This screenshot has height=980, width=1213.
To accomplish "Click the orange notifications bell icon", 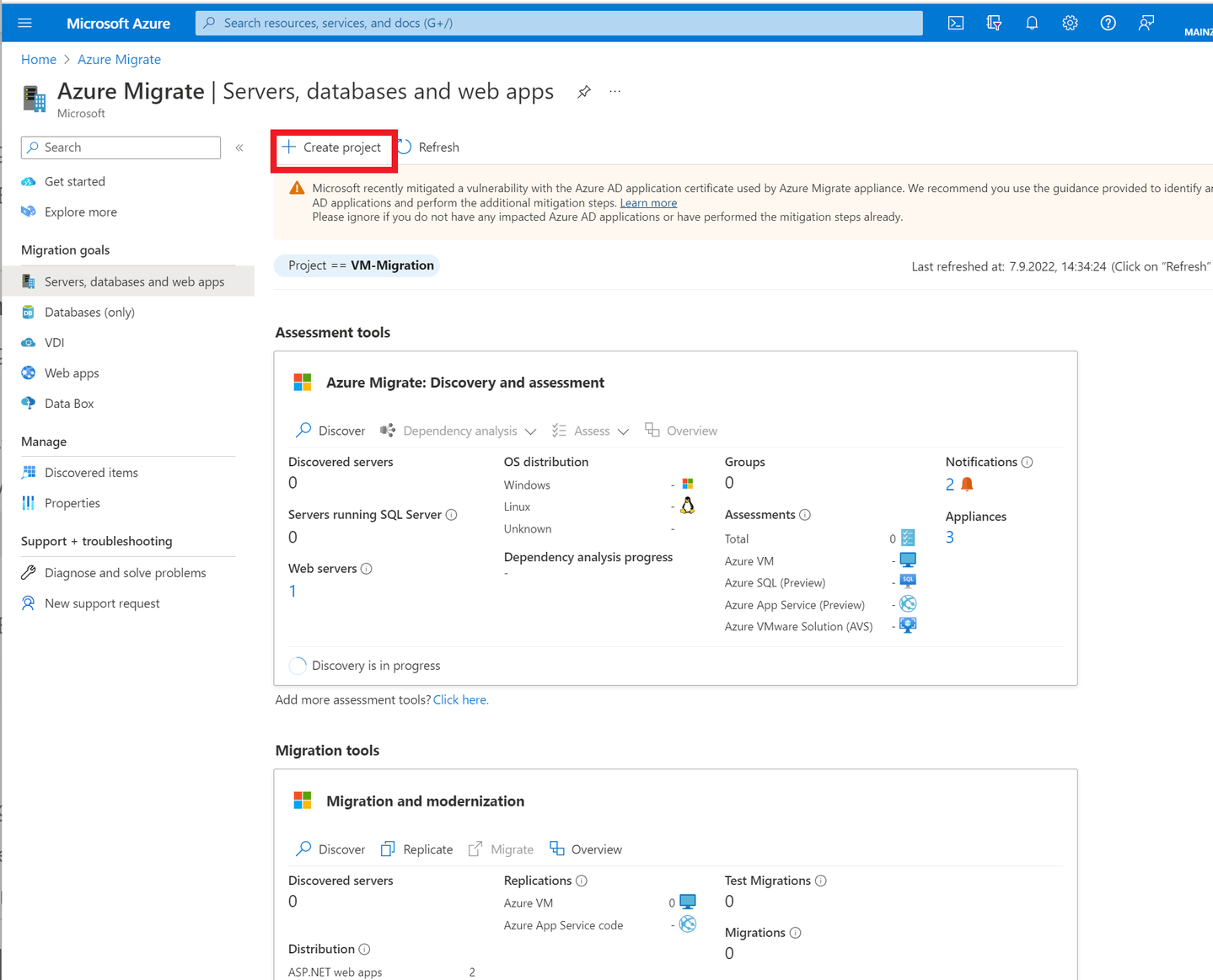I will coord(967,484).
